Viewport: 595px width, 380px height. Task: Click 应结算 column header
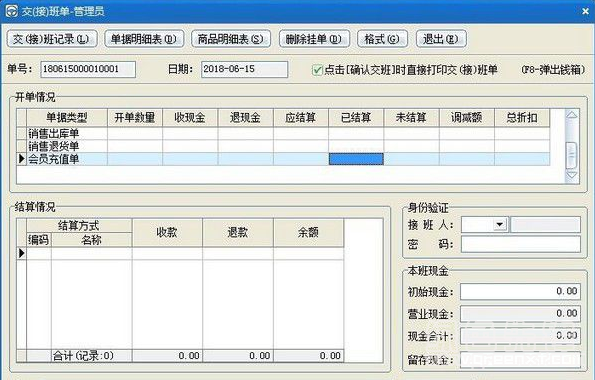(301, 118)
